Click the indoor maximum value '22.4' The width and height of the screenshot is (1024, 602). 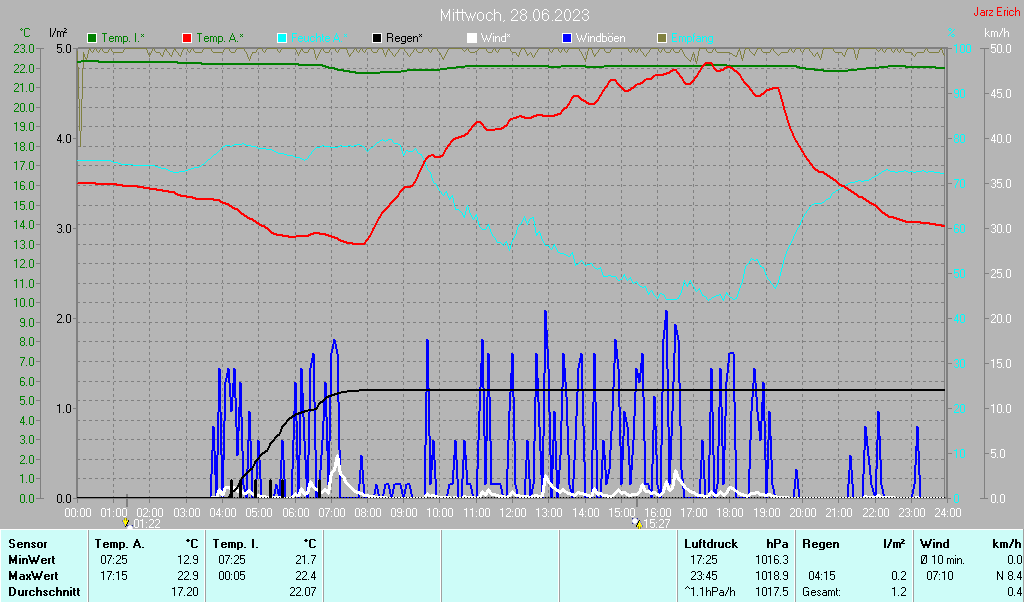pos(306,577)
